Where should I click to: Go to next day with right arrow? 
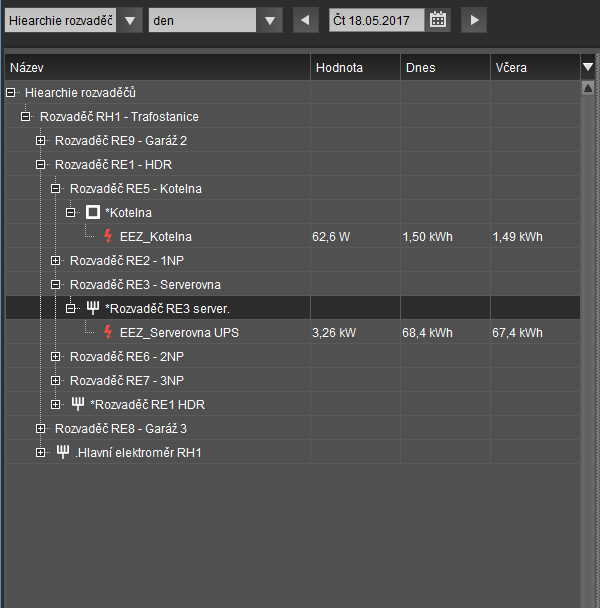tap(474, 20)
